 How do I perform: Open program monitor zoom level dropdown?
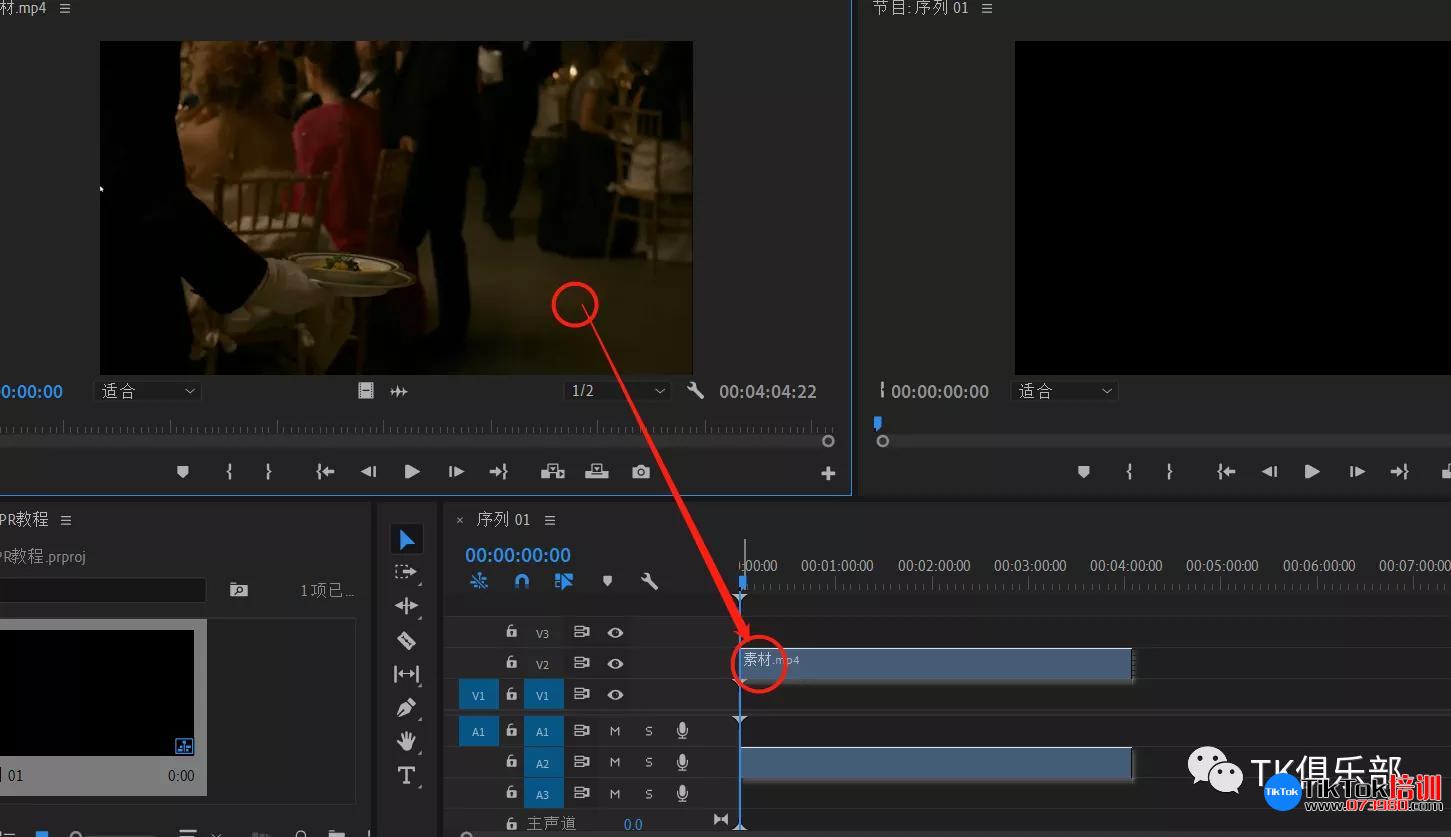tap(1064, 391)
